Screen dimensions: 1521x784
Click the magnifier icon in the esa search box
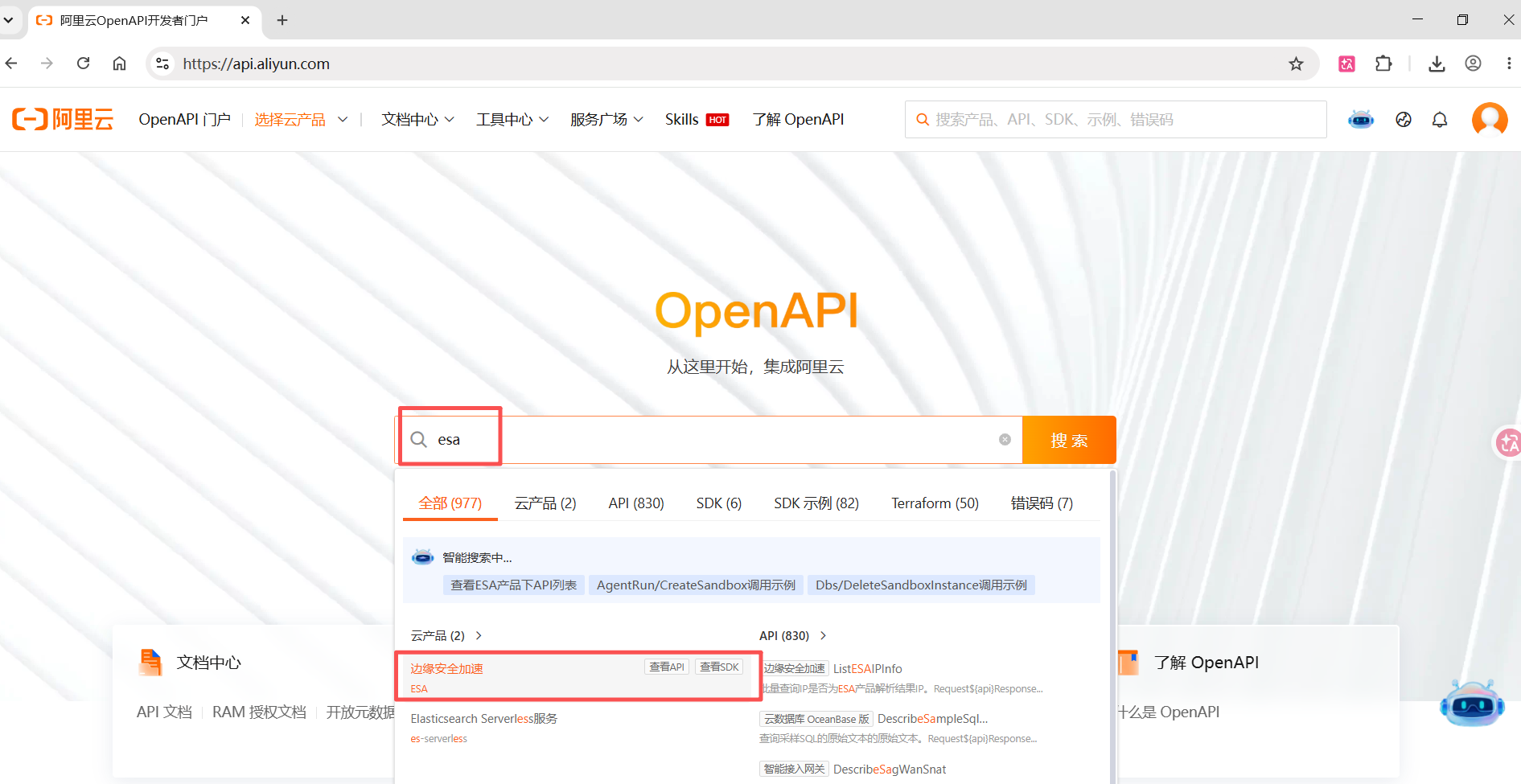(x=419, y=439)
